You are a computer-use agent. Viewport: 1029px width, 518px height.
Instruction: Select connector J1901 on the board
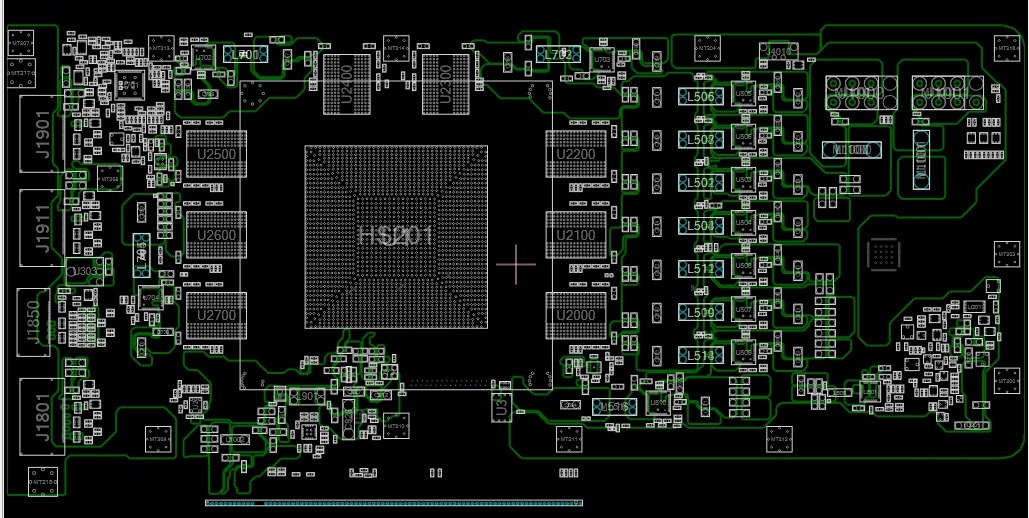pyautogui.click(x=42, y=134)
